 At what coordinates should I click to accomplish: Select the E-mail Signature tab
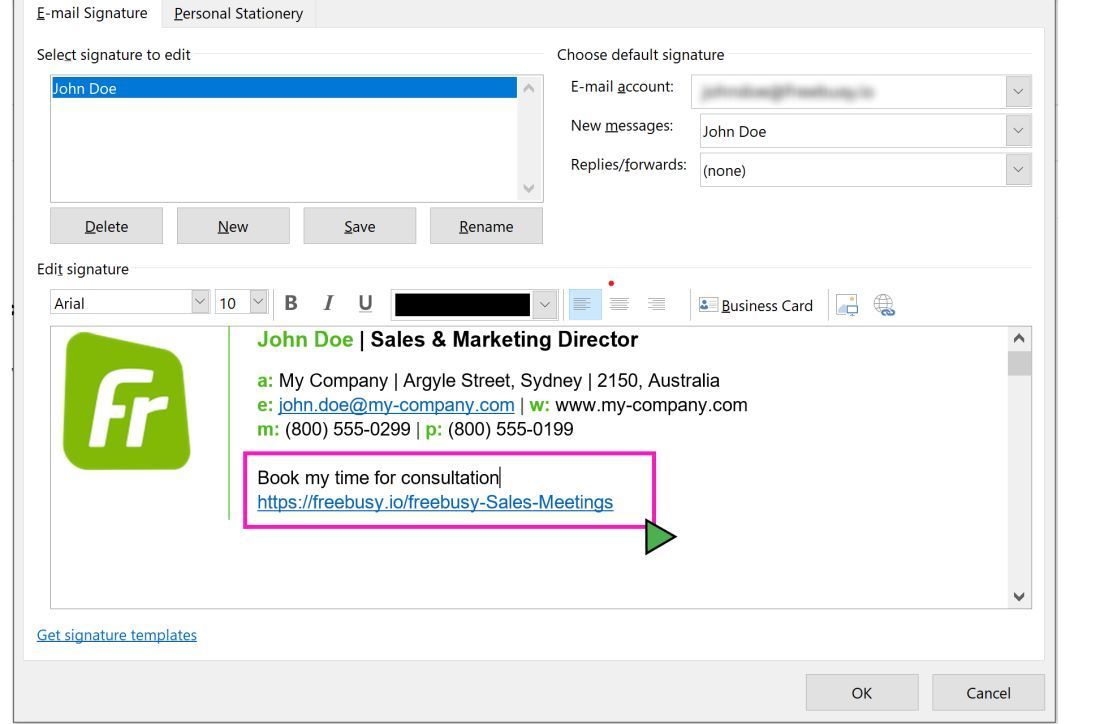point(92,13)
